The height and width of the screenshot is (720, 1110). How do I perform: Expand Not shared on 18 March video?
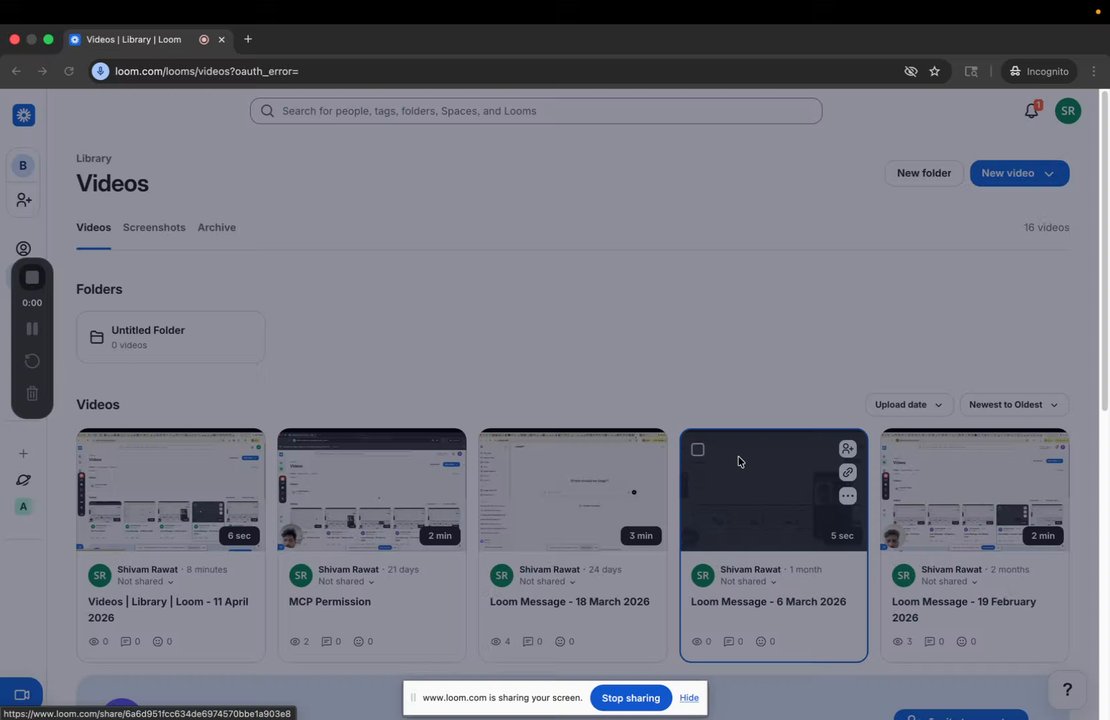pyautogui.click(x=547, y=581)
